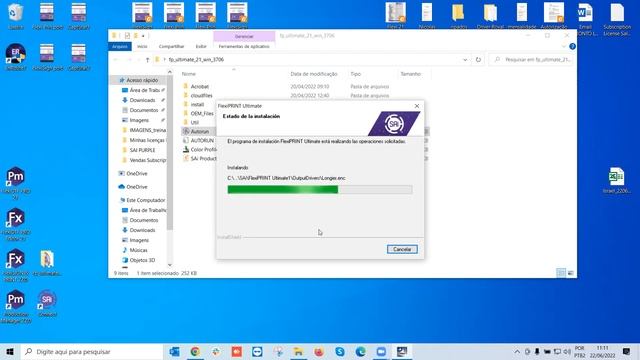Switch to large icons view layout

point(570,273)
